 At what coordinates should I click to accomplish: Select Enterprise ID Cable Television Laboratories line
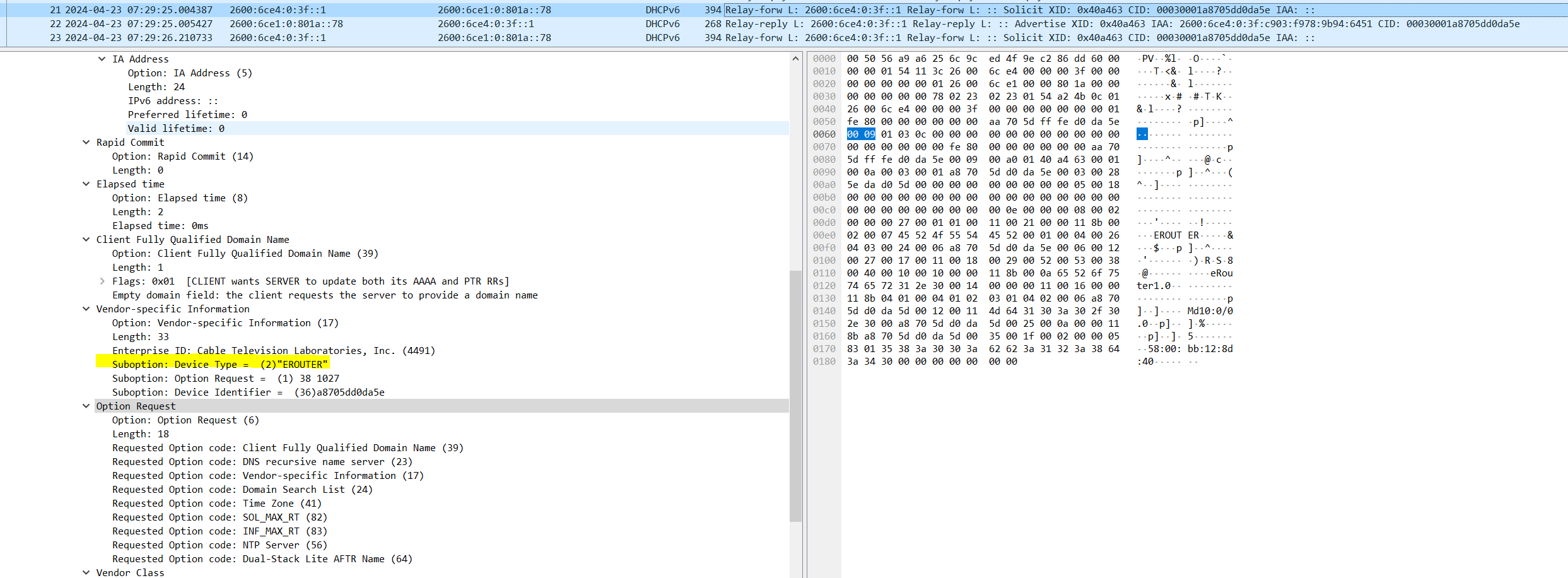pyautogui.click(x=274, y=350)
